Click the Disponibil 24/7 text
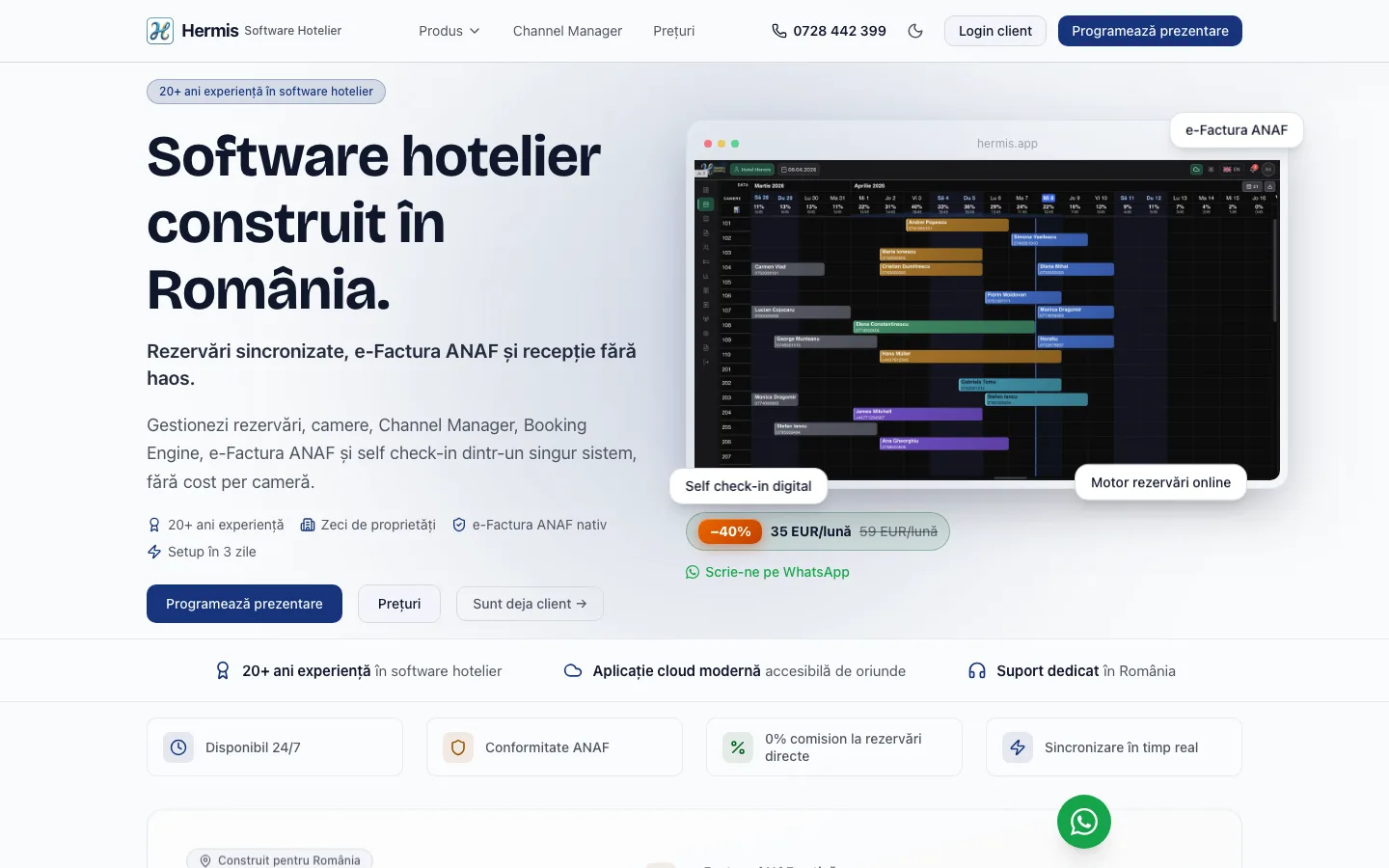 point(253,747)
